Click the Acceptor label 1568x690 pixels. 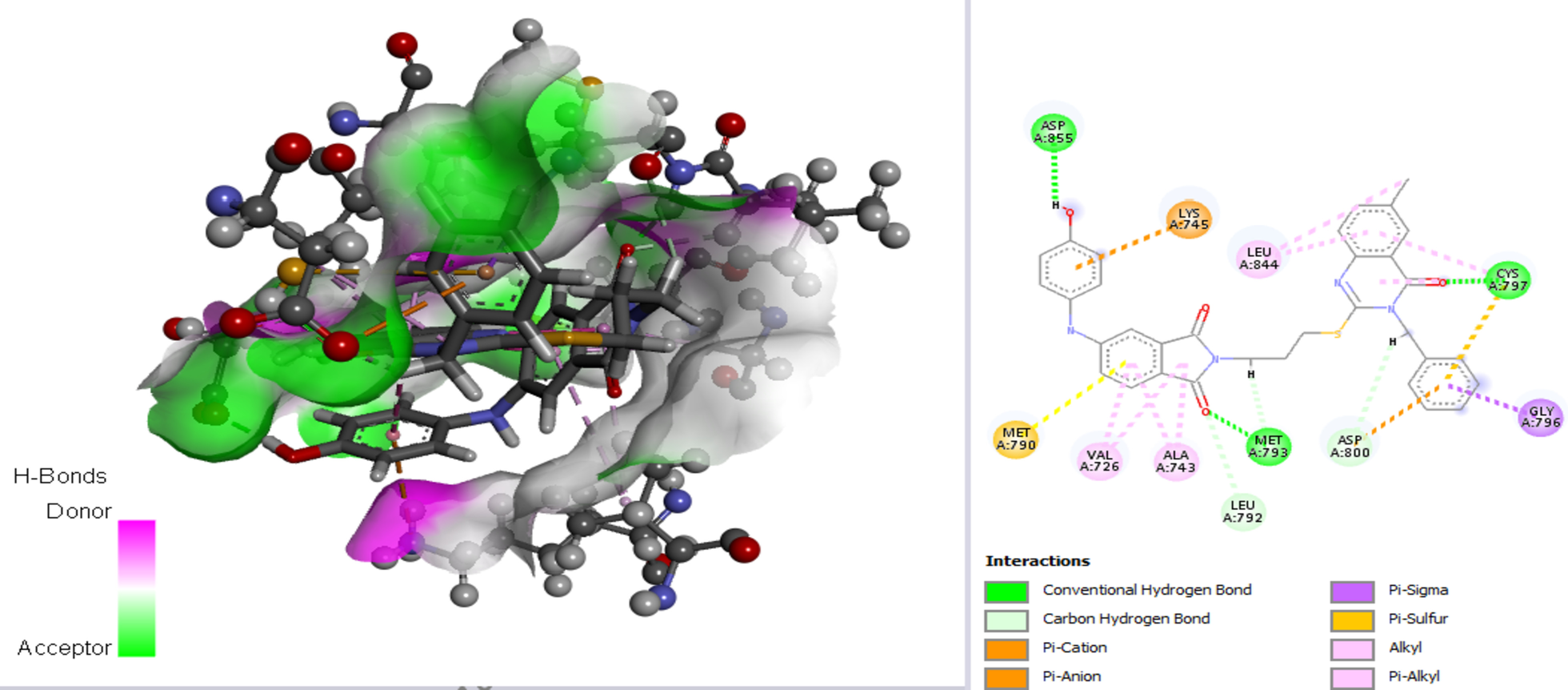(65, 648)
